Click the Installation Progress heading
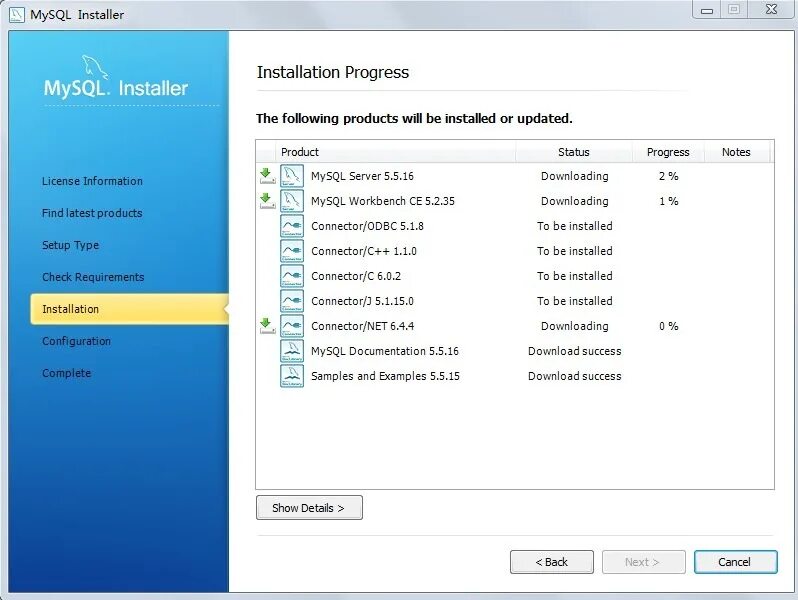This screenshot has height=600, width=798. tap(333, 73)
